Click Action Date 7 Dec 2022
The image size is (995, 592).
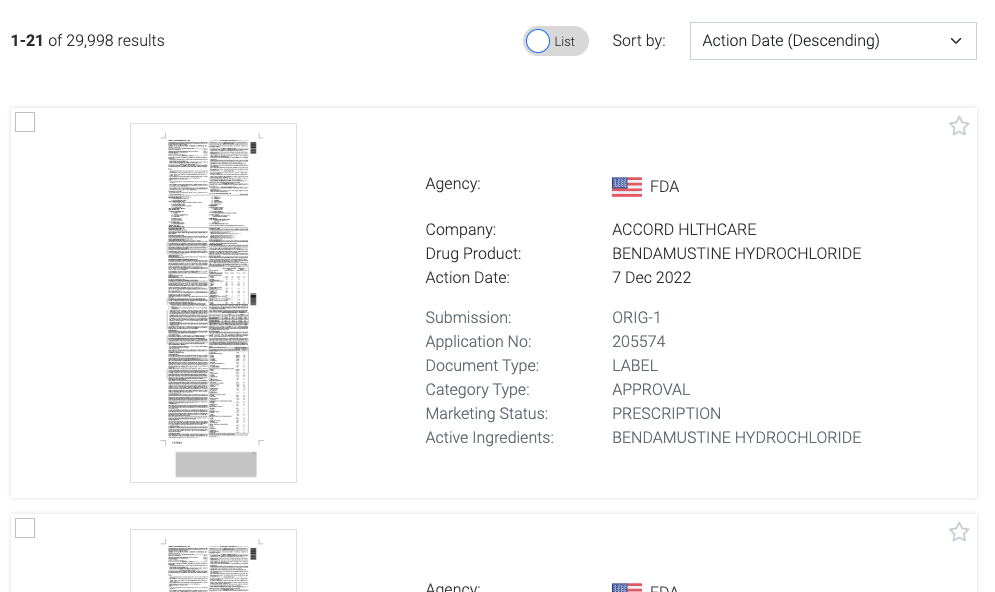[x=651, y=277]
